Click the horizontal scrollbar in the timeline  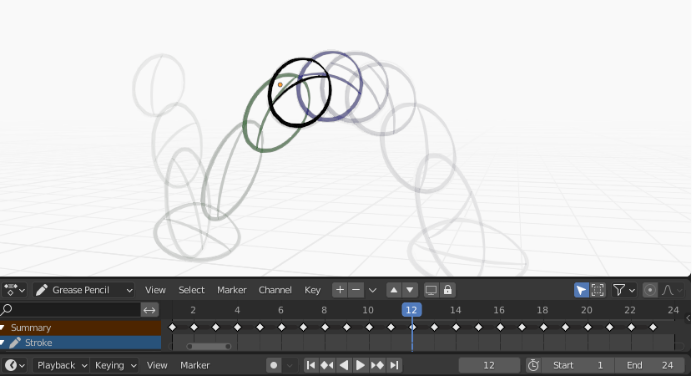click(x=209, y=346)
